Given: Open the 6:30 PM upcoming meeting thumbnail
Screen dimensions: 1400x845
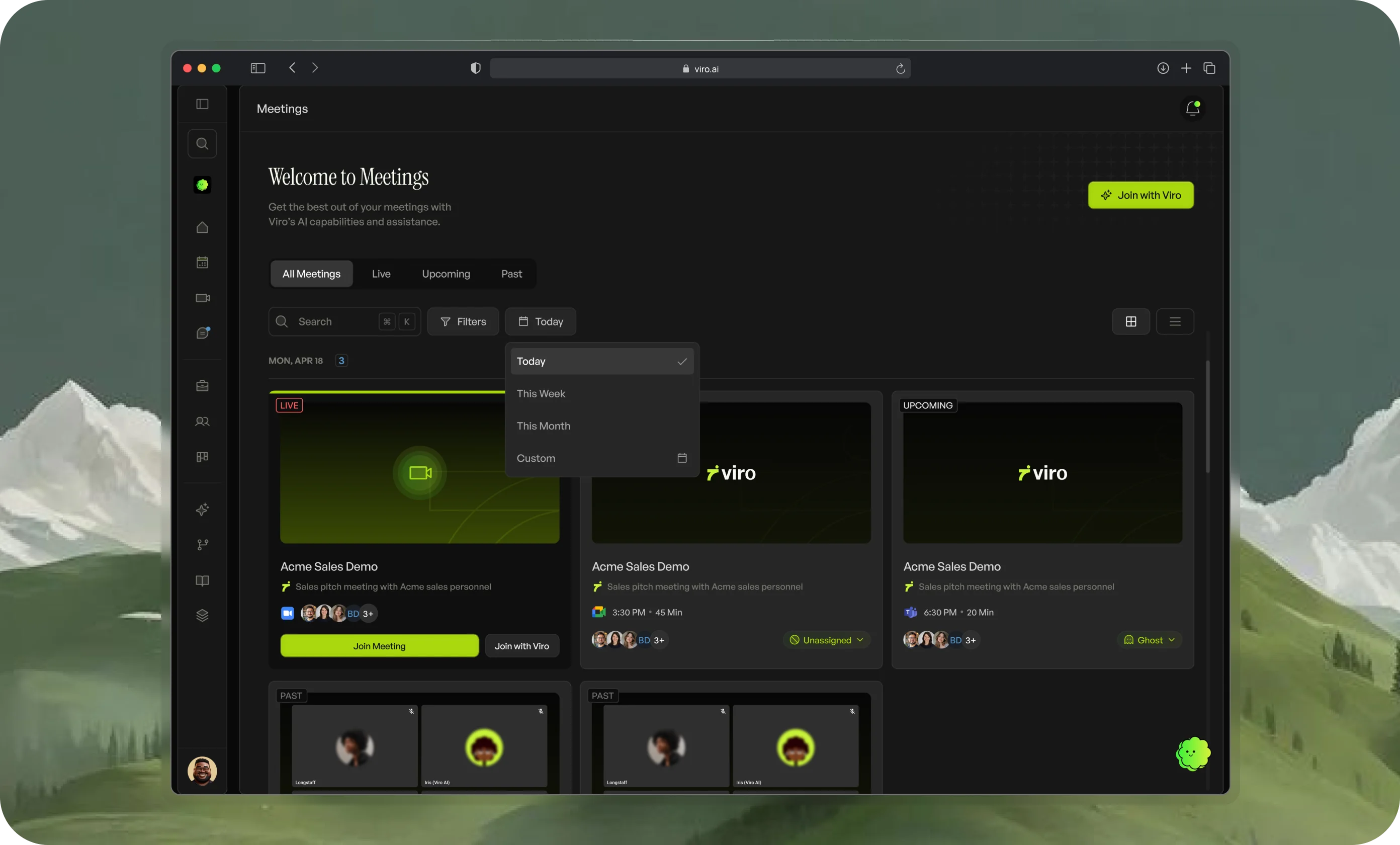Looking at the screenshot, I should pyautogui.click(x=1042, y=473).
